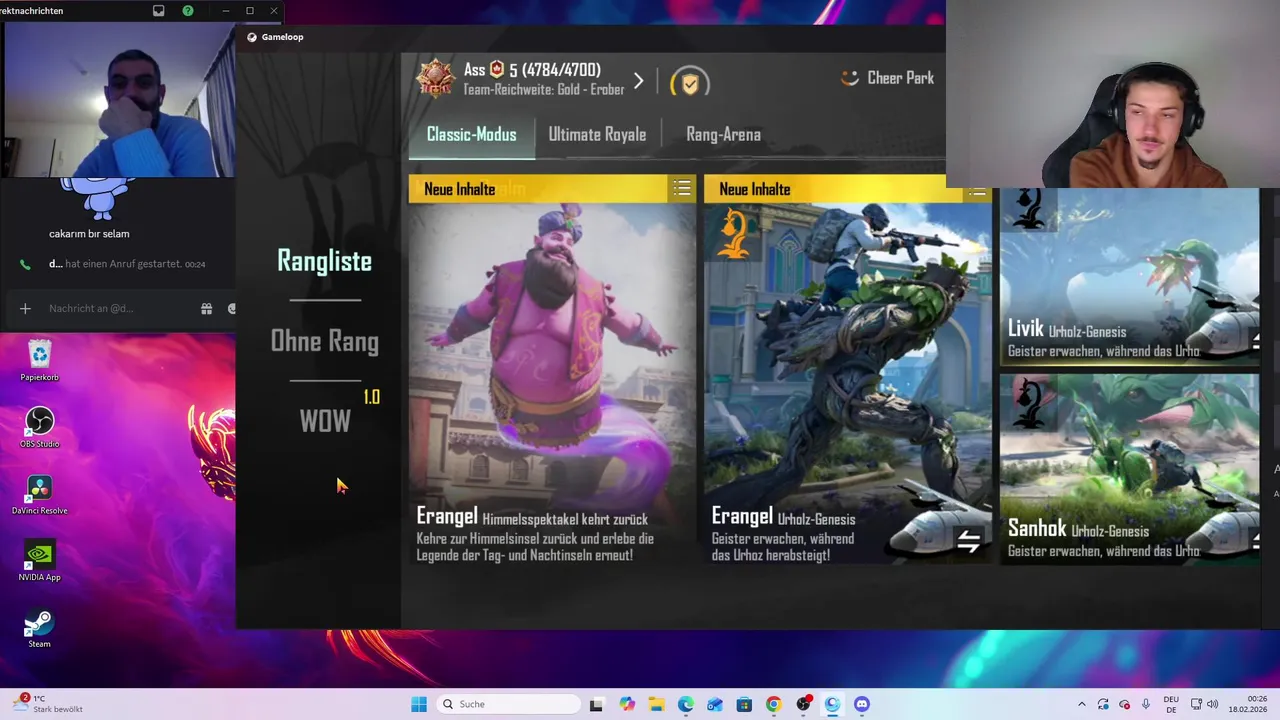Click 'hat einen Anruf gestartet' call notice

[x=123, y=264]
